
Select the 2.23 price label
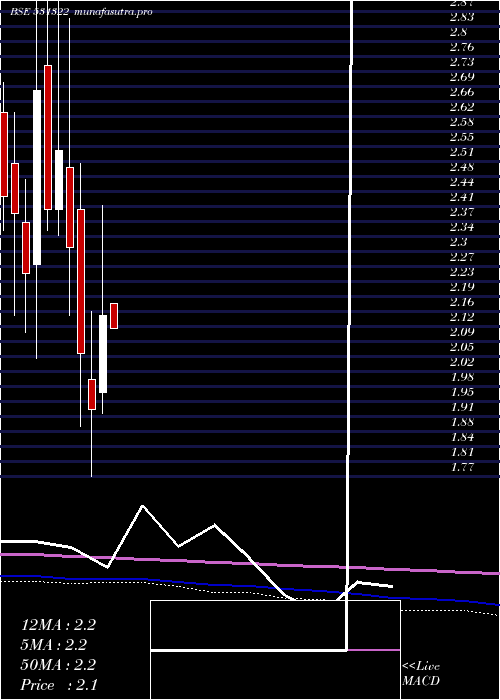coord(461,272)
